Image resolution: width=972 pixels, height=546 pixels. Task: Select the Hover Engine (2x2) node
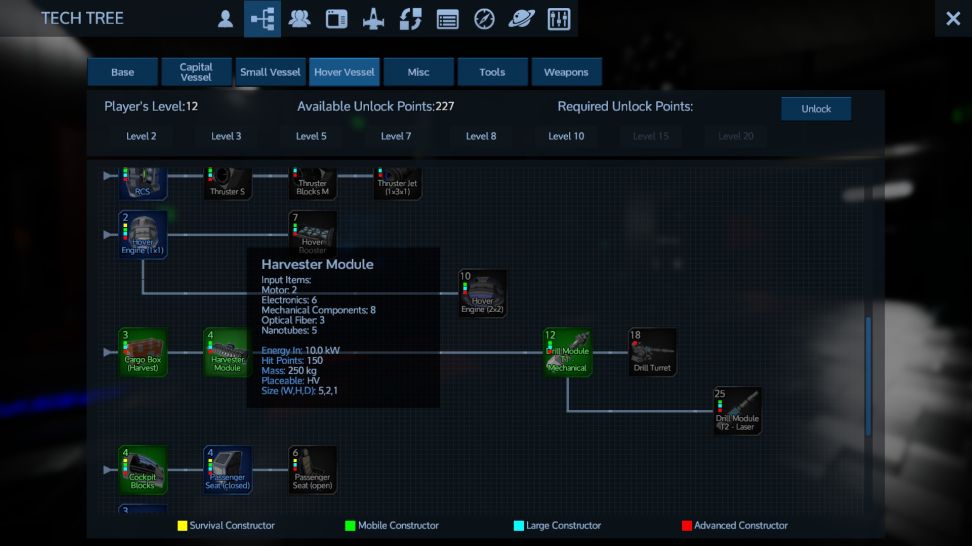pyautogui.click(x=483, y=293)
